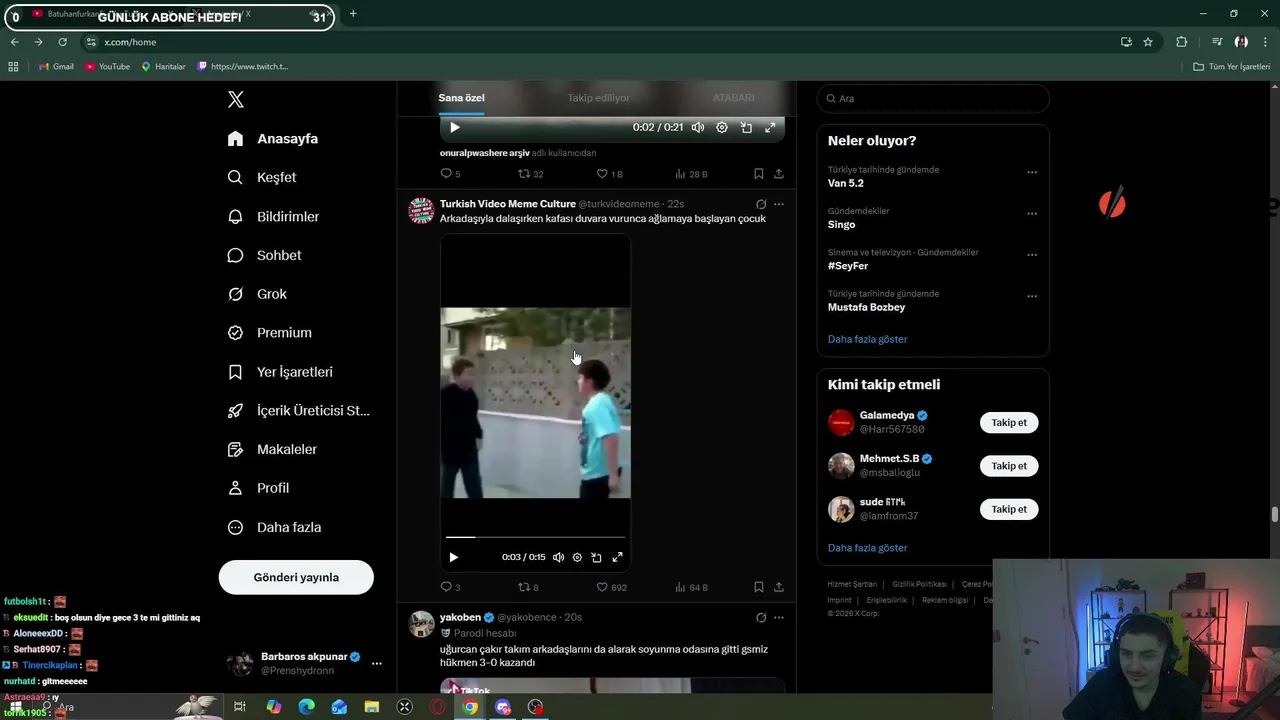Show more suggestions under Kimi takip etmeli
The image size is (1280, 720).
(x=867, y=548)
